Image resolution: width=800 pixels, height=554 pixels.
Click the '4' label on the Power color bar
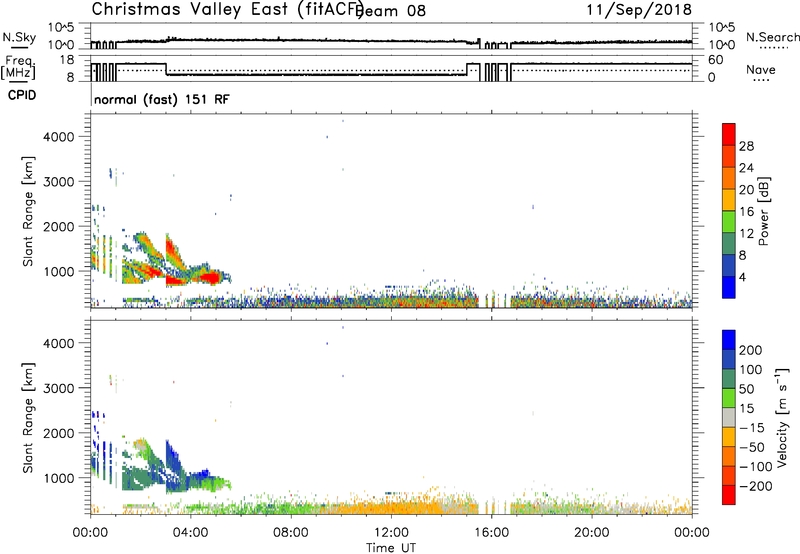pos(742,277)
